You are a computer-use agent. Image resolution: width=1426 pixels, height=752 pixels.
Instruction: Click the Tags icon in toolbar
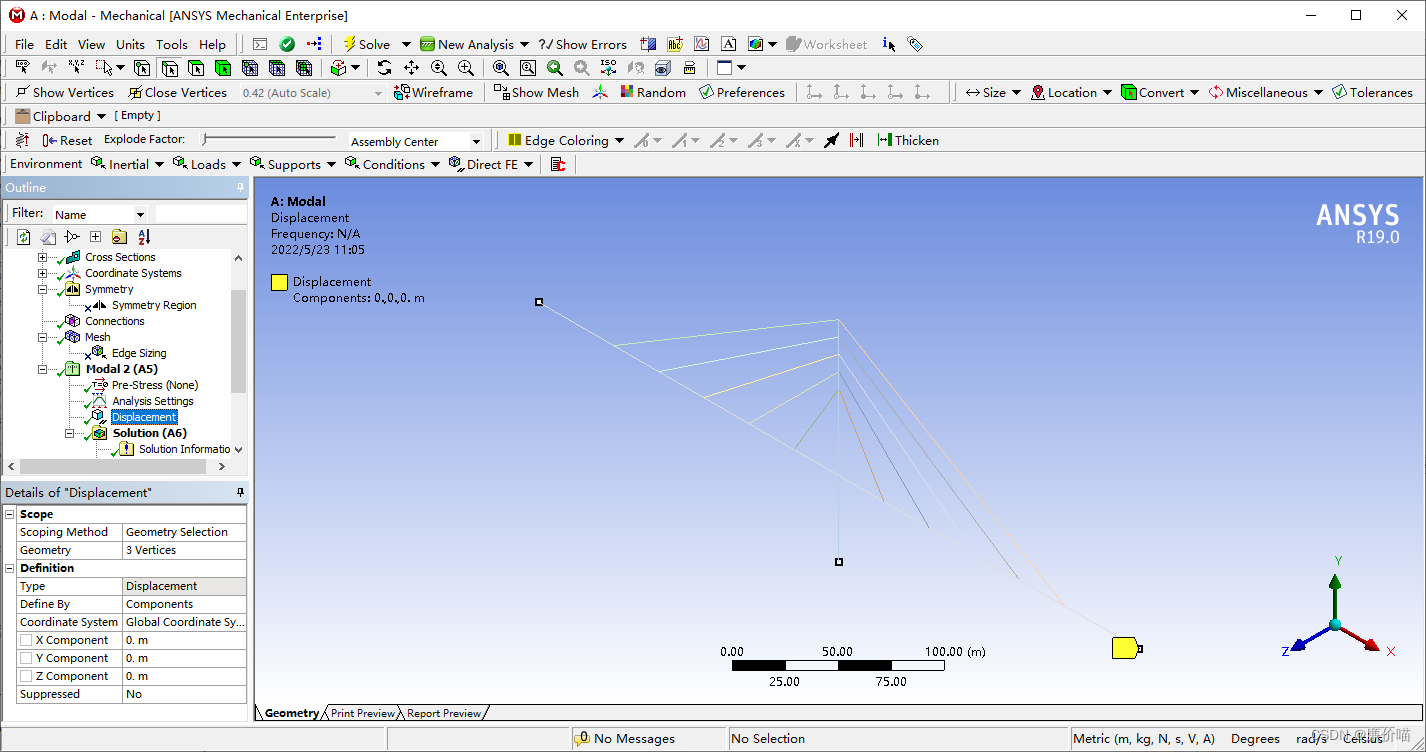point(915,44)
